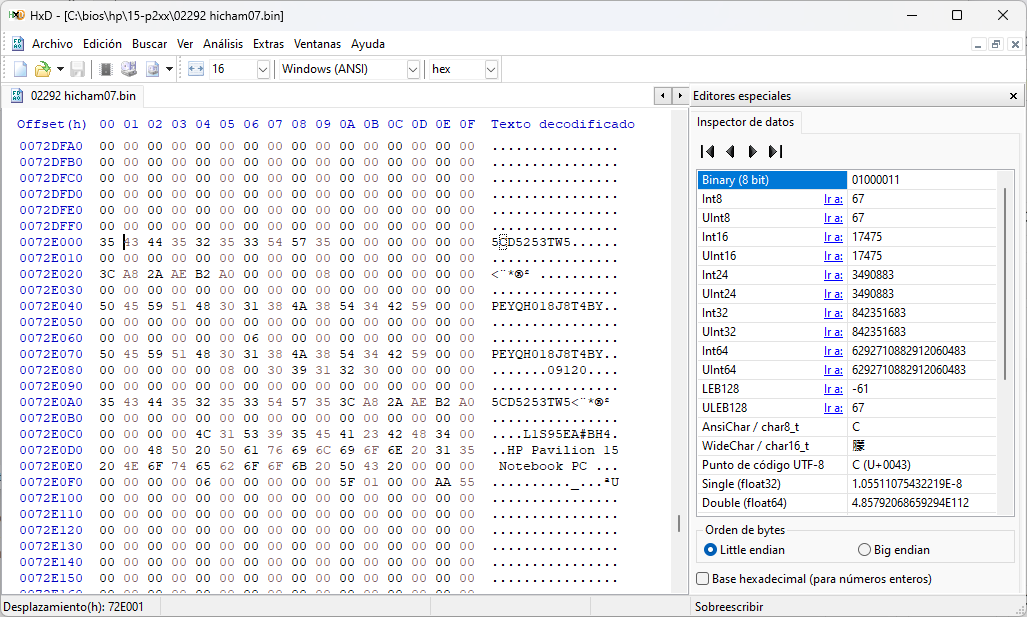This screenshot has width=1027, height=617.
Task: Click the Binary (8 bit) value field
Action: [925, 180]
